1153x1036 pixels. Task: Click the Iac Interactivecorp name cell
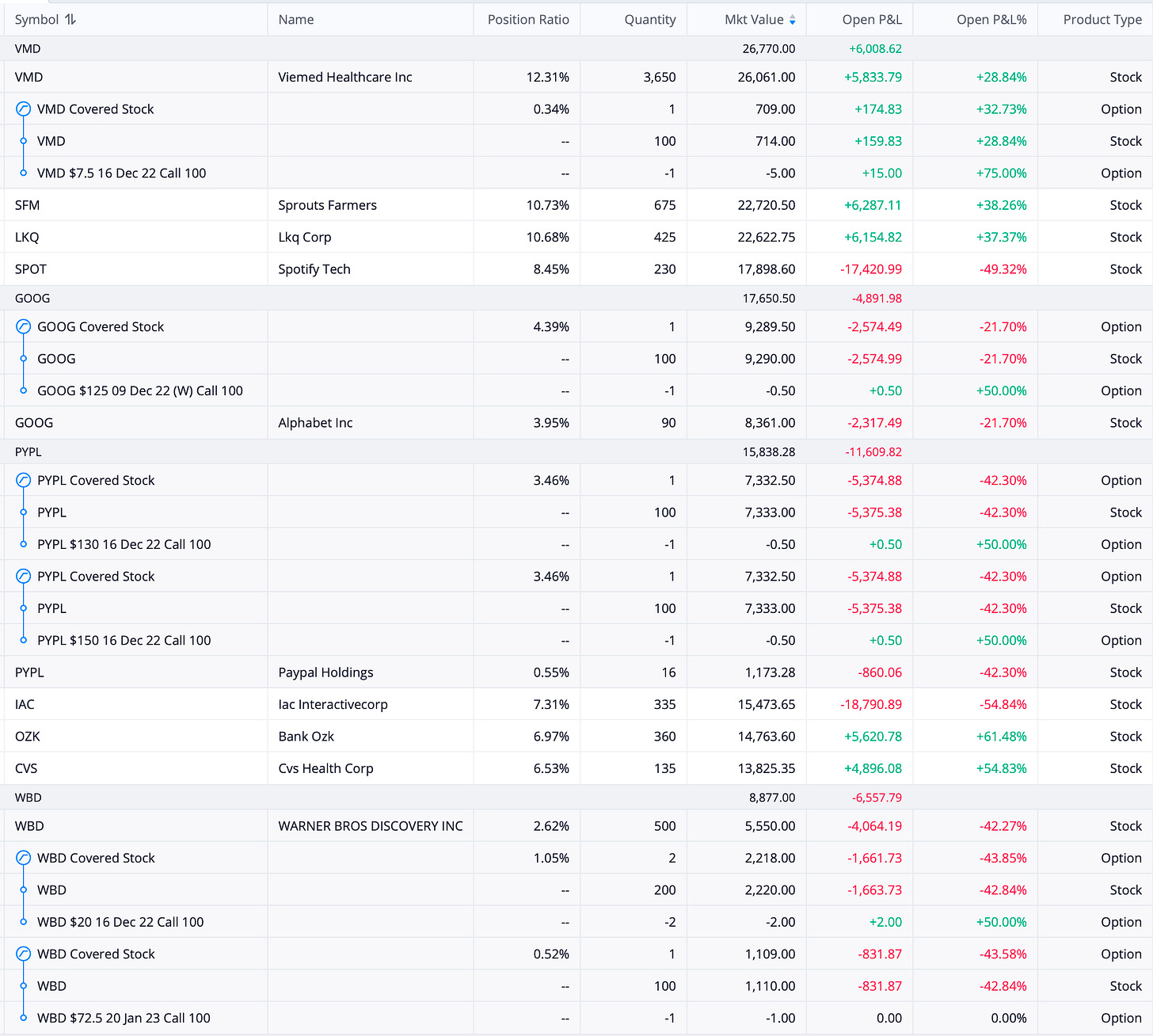[333, 704]
